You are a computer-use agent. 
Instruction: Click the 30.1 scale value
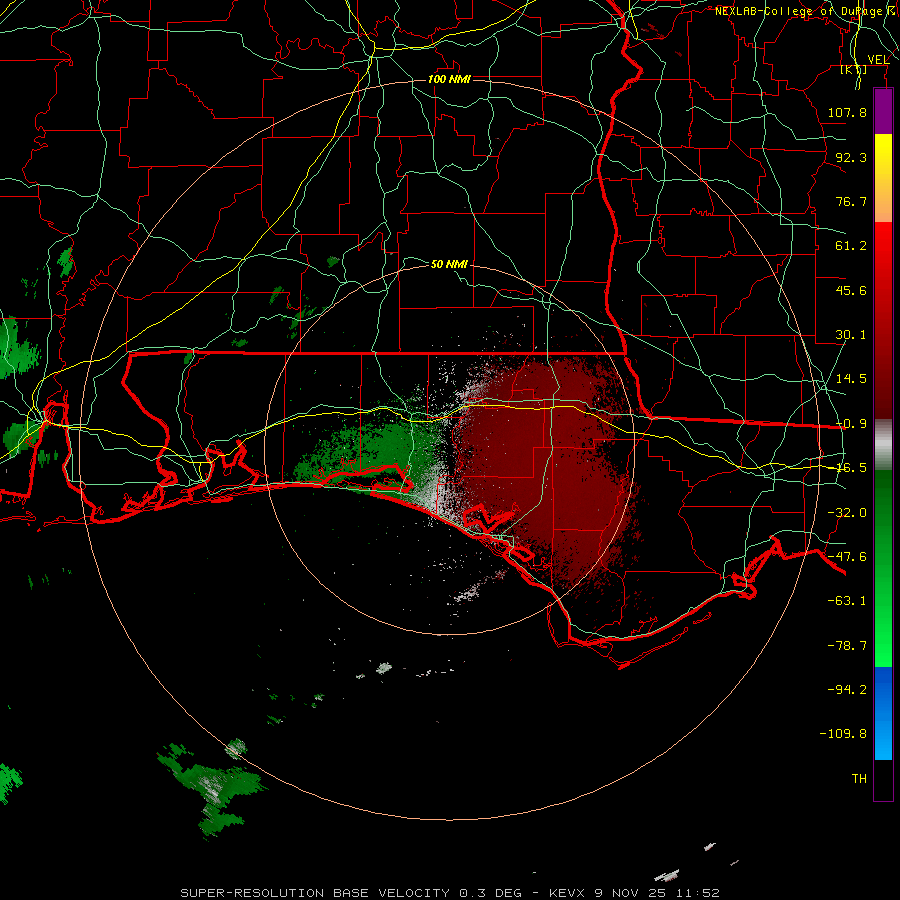[851, 335]
